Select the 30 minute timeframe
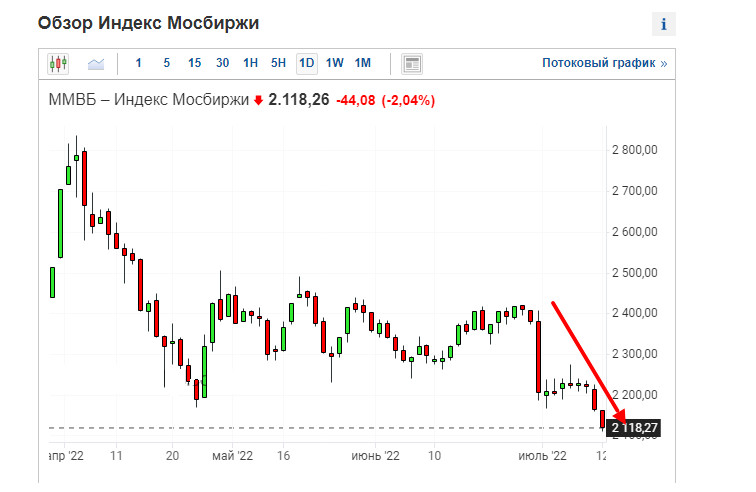 point(222,63)
